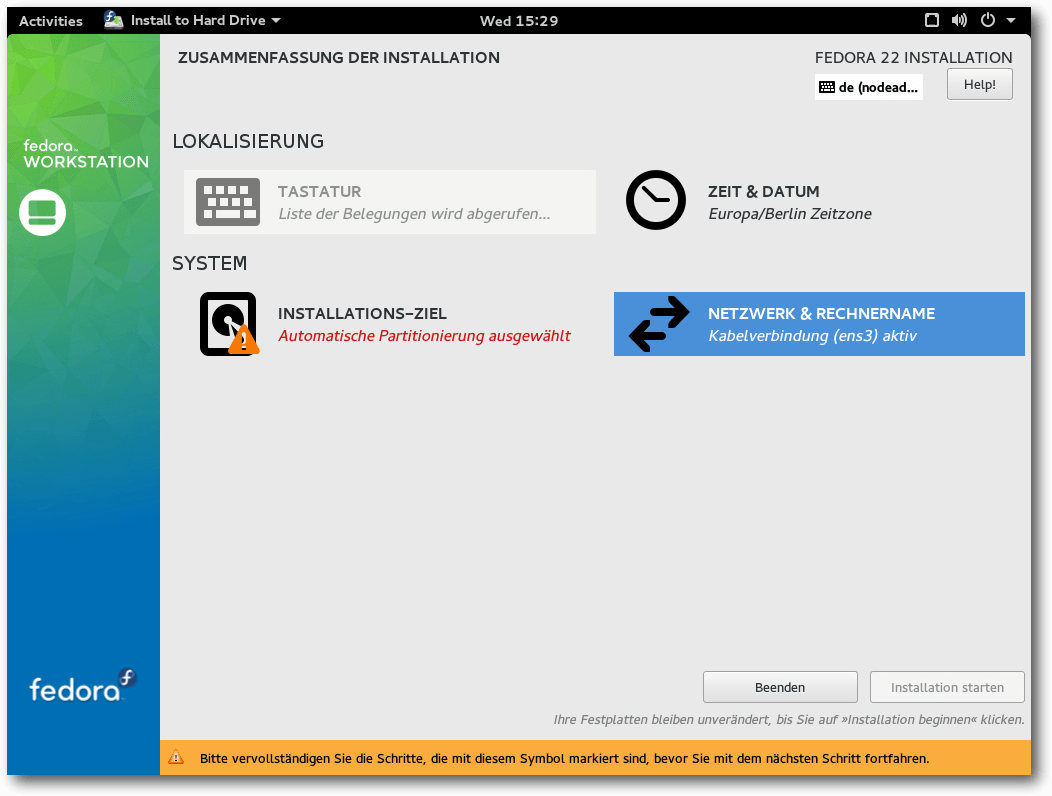Open TASTATUR settings
1052x796 pixels.
(x=390, y=201)
